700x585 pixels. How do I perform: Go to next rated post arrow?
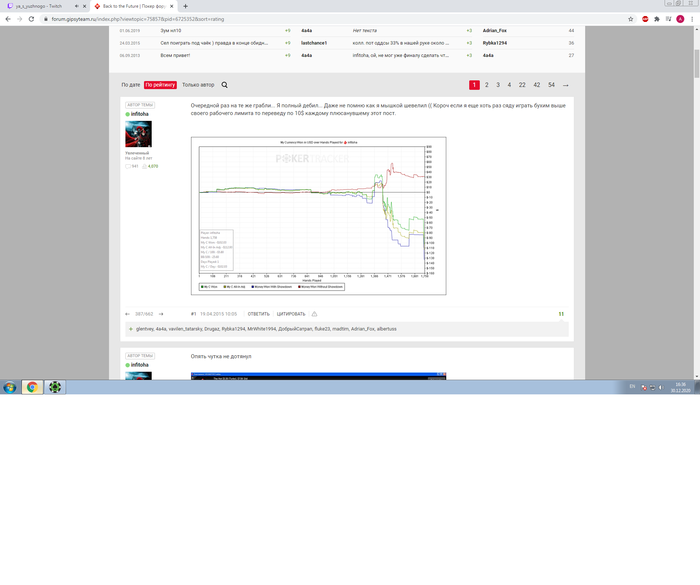click(x=161, y=314)
